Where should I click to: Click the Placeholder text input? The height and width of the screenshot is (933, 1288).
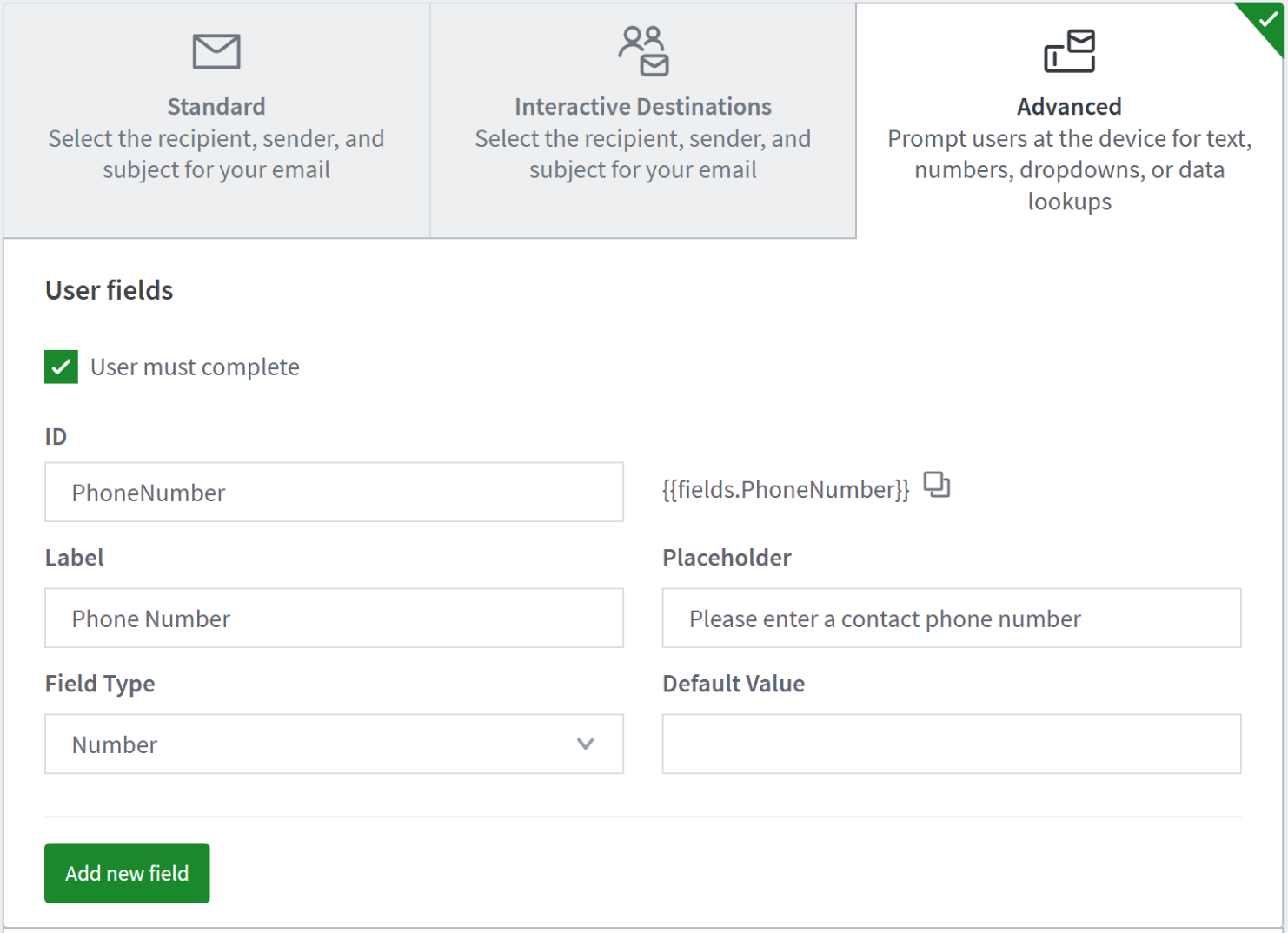951,618
